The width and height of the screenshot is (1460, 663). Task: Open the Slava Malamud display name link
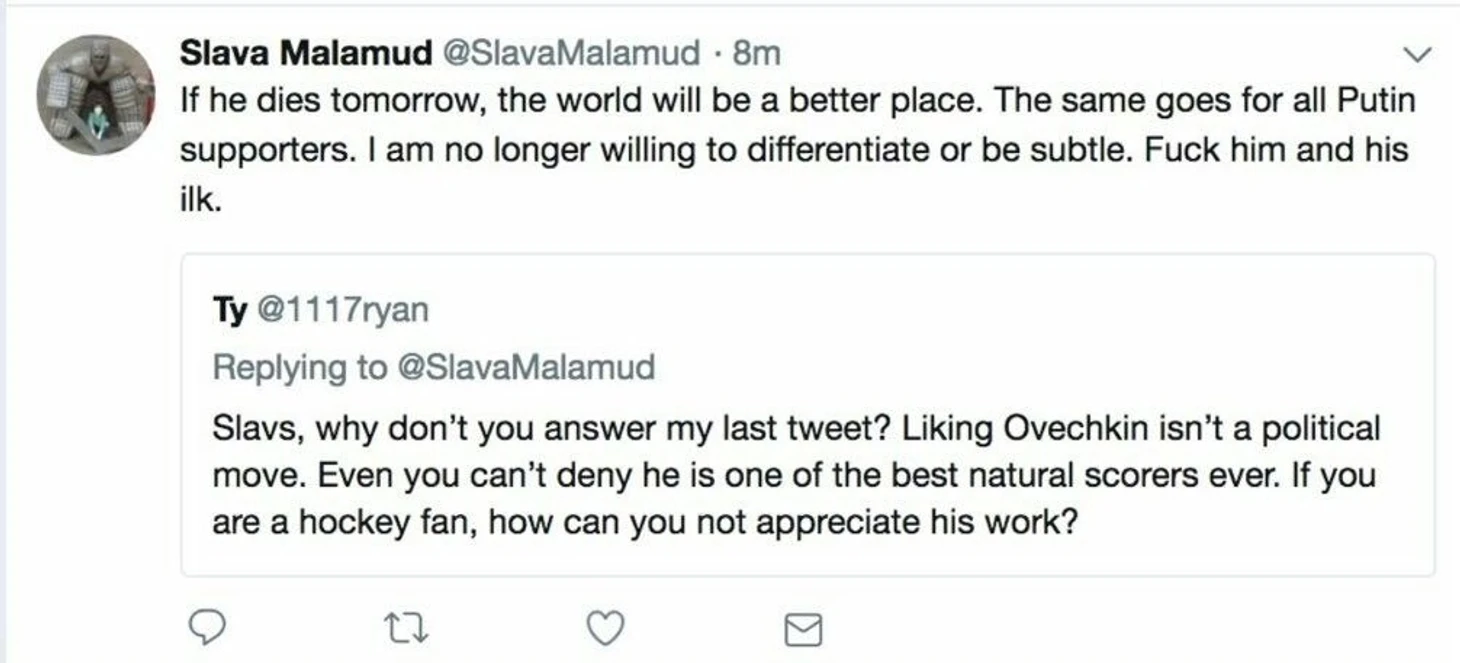(x=305, y=53)
